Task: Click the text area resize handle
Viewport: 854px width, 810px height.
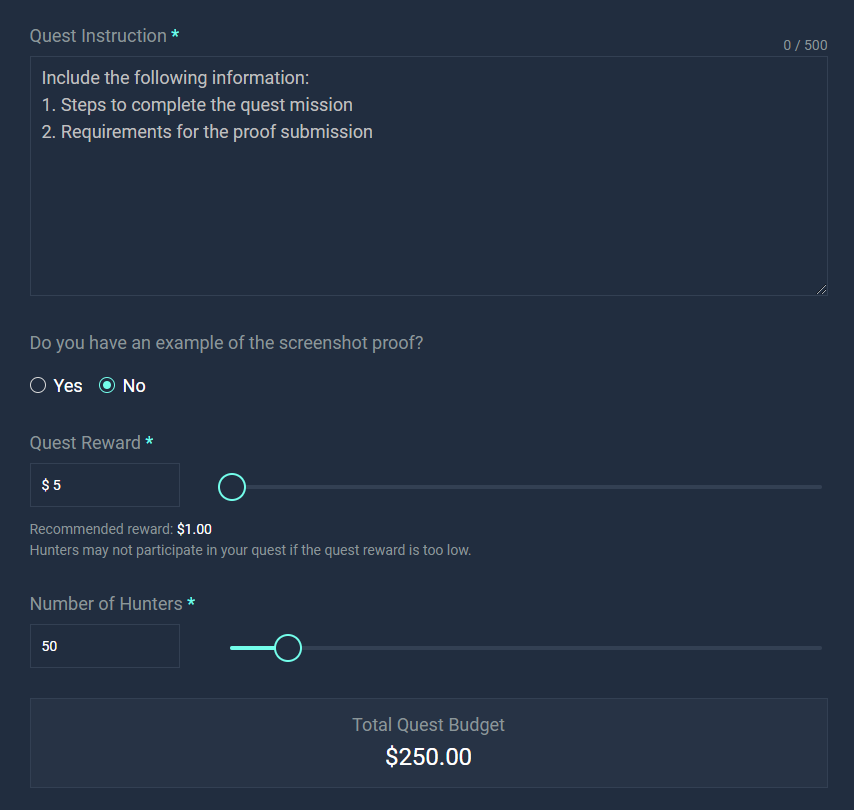Action: tap(821, 289)
